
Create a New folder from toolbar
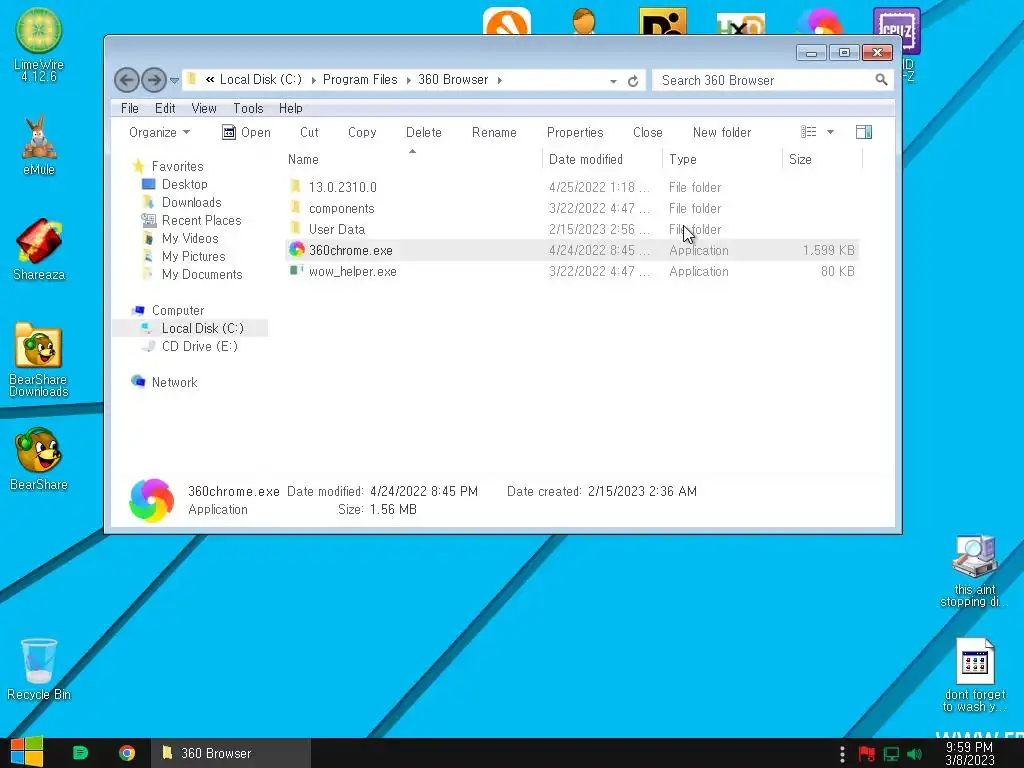click(722, 133)
